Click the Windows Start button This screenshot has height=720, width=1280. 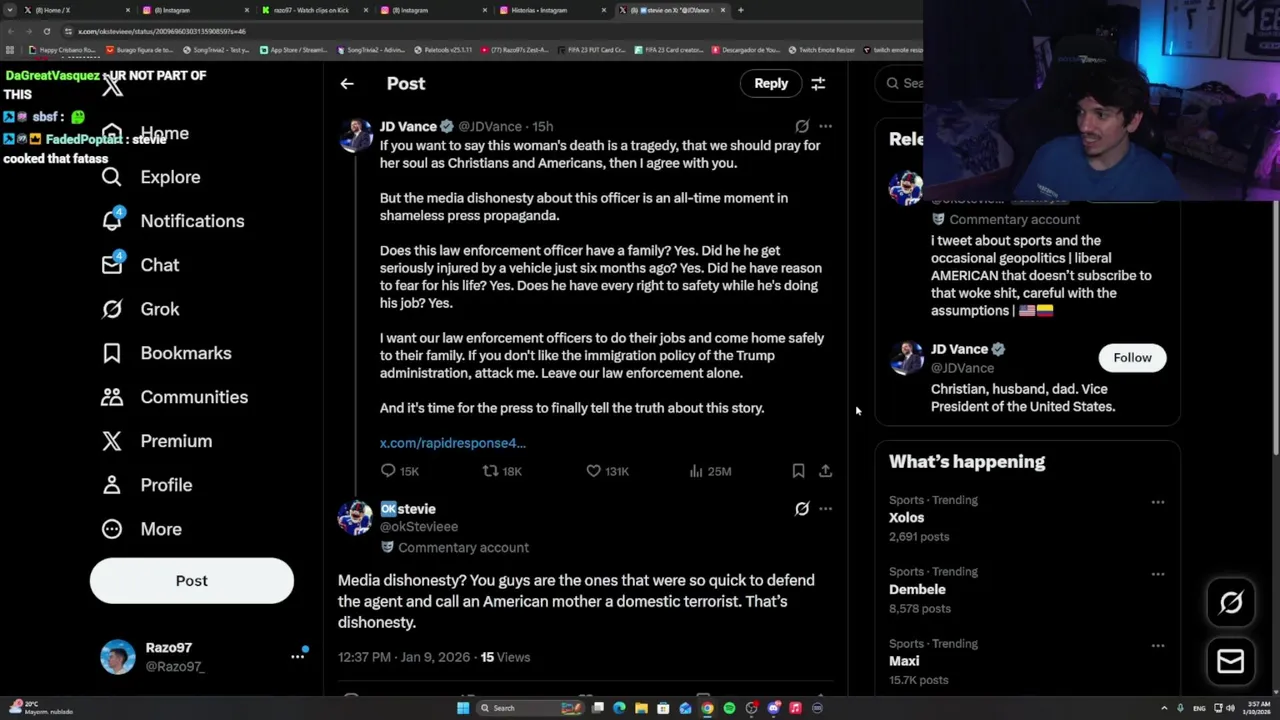coord(462,708)
